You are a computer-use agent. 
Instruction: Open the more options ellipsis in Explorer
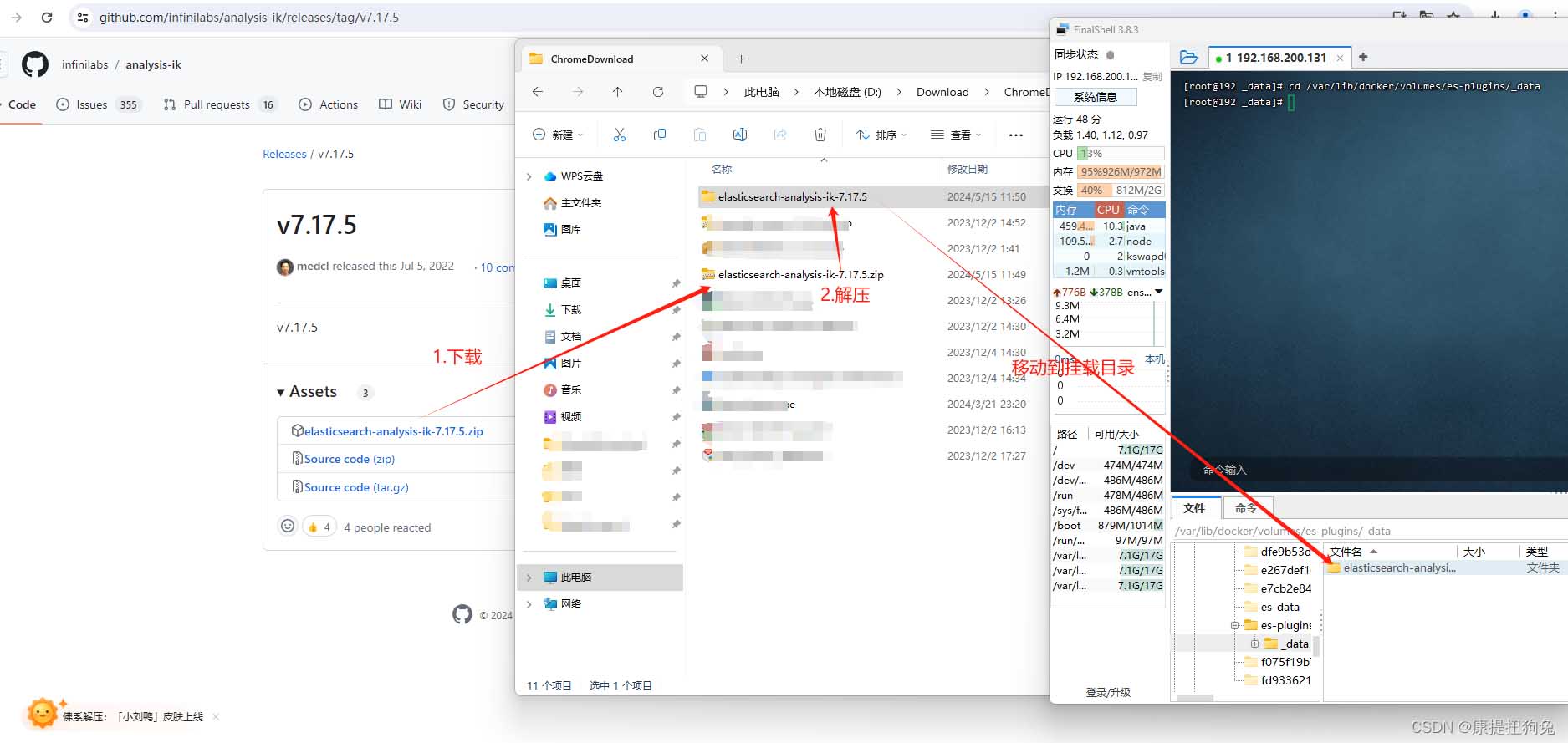click(1016, 135)
